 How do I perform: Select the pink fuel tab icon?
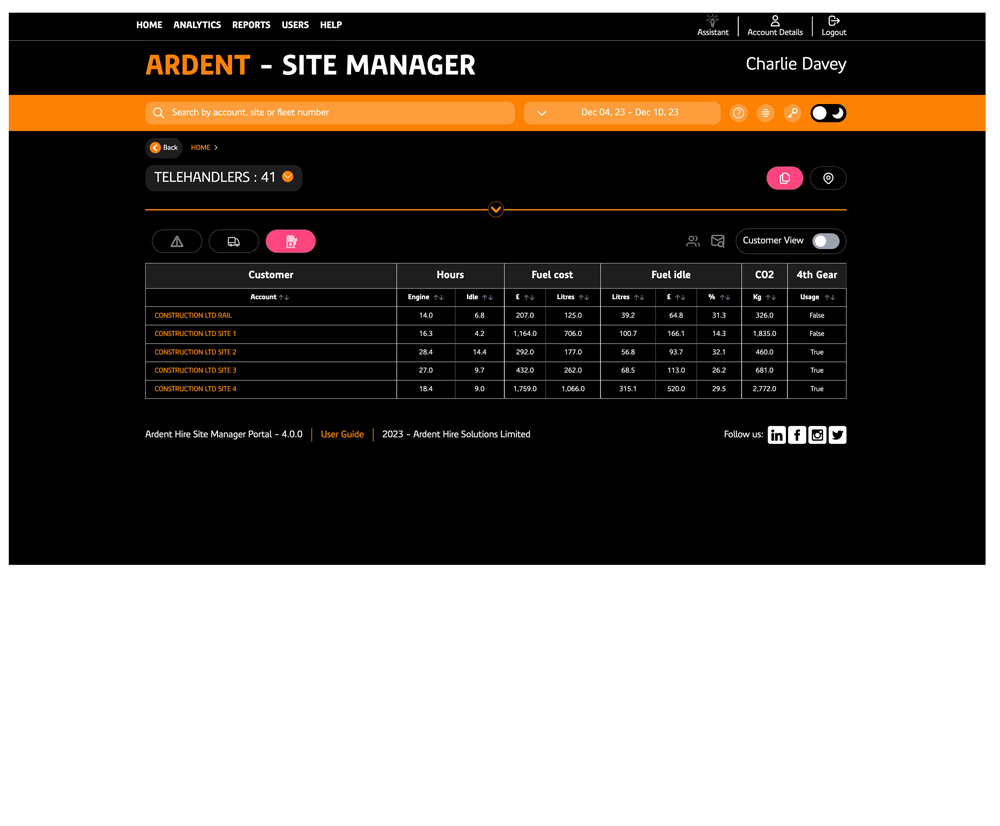coord(290,241)
